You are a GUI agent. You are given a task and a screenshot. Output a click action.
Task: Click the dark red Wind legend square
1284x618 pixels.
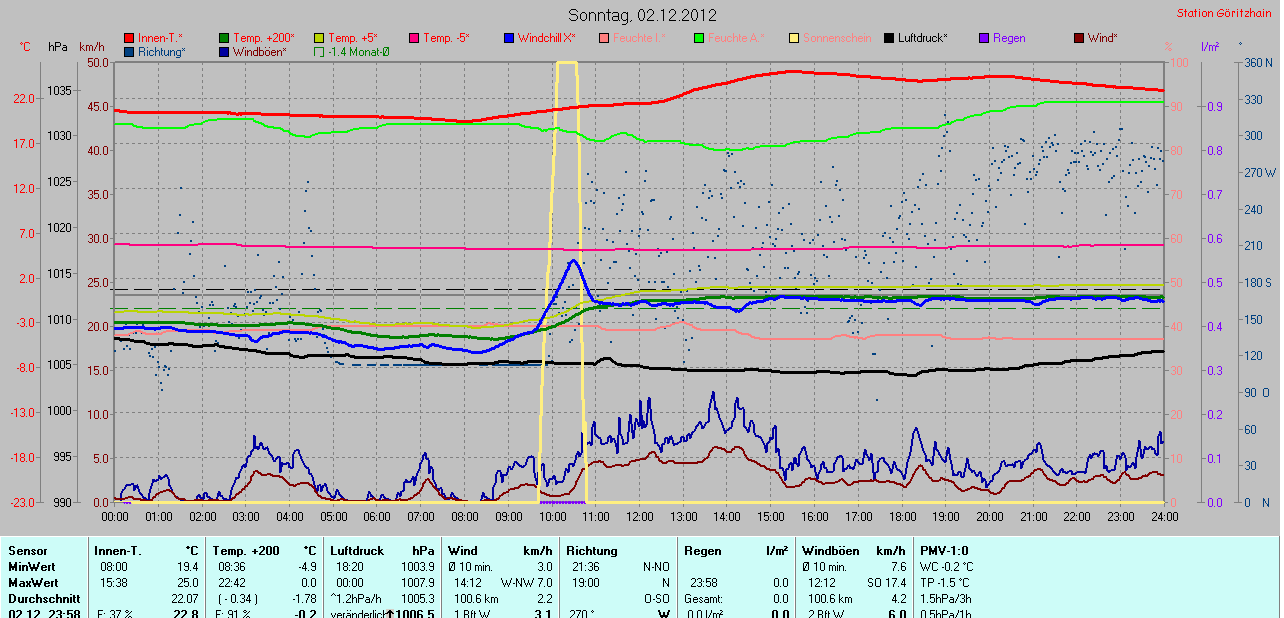tap(1079, 38)
